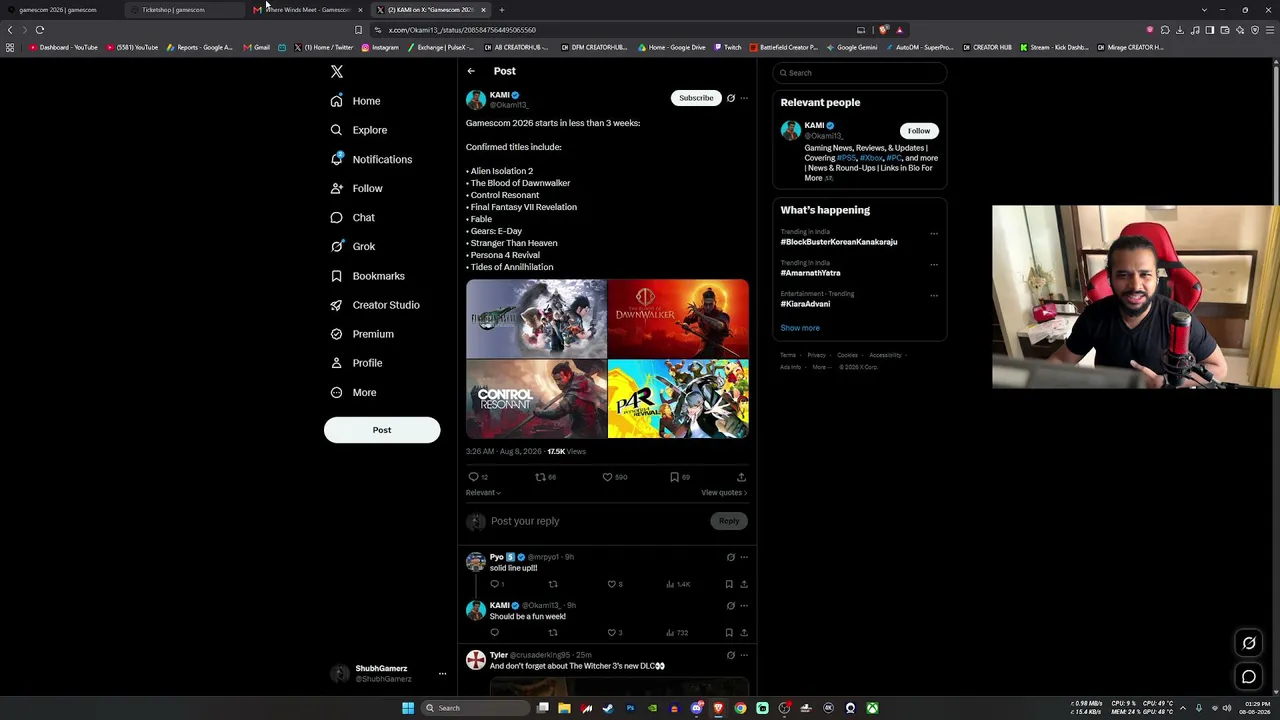Reply to KAMI's 'Should be a fun week' comment
1280x720 pixels.
pos(494,633)
